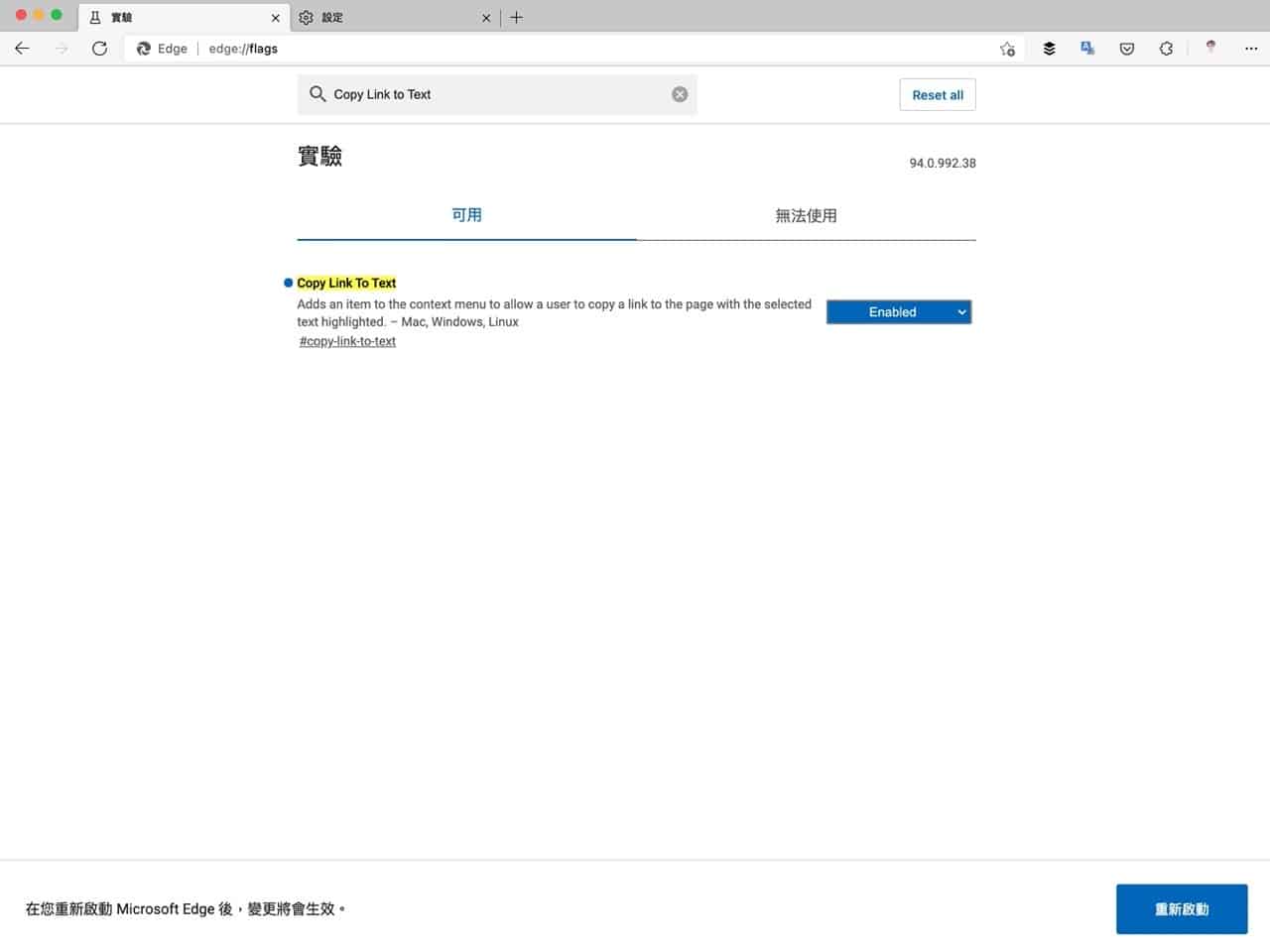Switch to the 設定 browser tab
Screen dimensions: 1270x952
(x=395, y=17)
